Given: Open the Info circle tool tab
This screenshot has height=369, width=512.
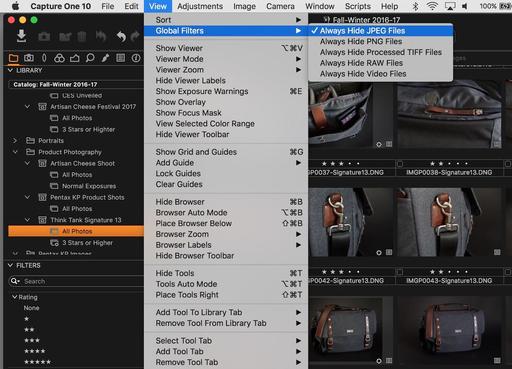Looking at the screenshot, I should pyautogui.click(x=136, y=58).
